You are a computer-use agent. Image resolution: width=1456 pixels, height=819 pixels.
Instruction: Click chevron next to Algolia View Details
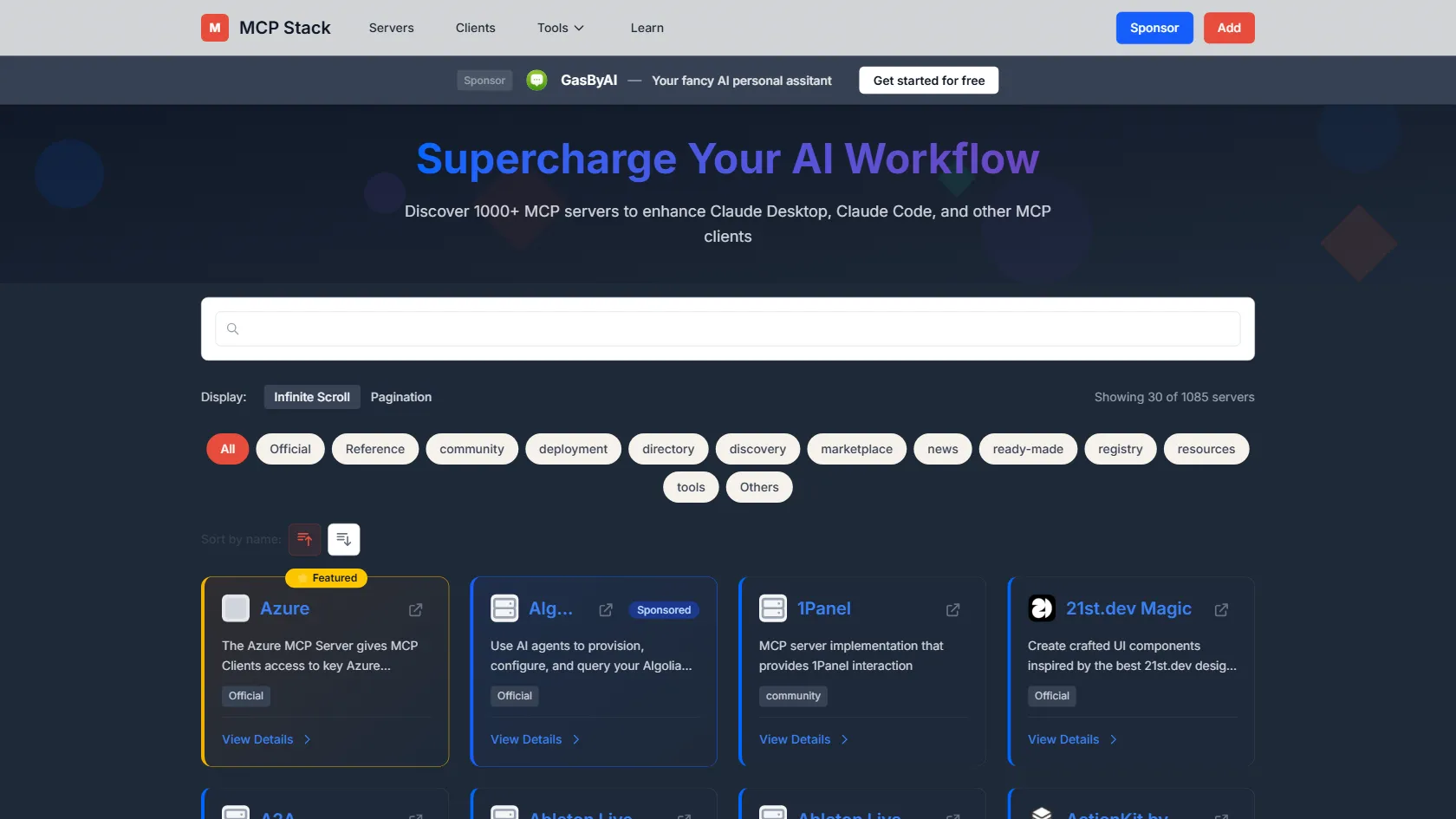(x=575, y=739)
